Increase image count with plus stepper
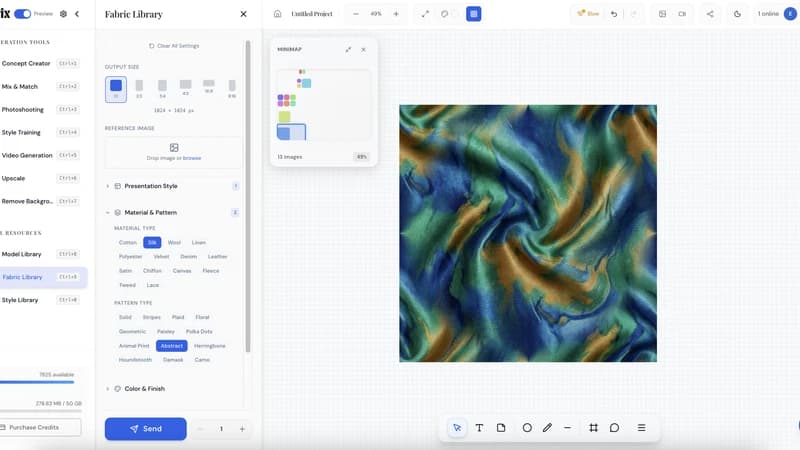 (x=242, y=429)
